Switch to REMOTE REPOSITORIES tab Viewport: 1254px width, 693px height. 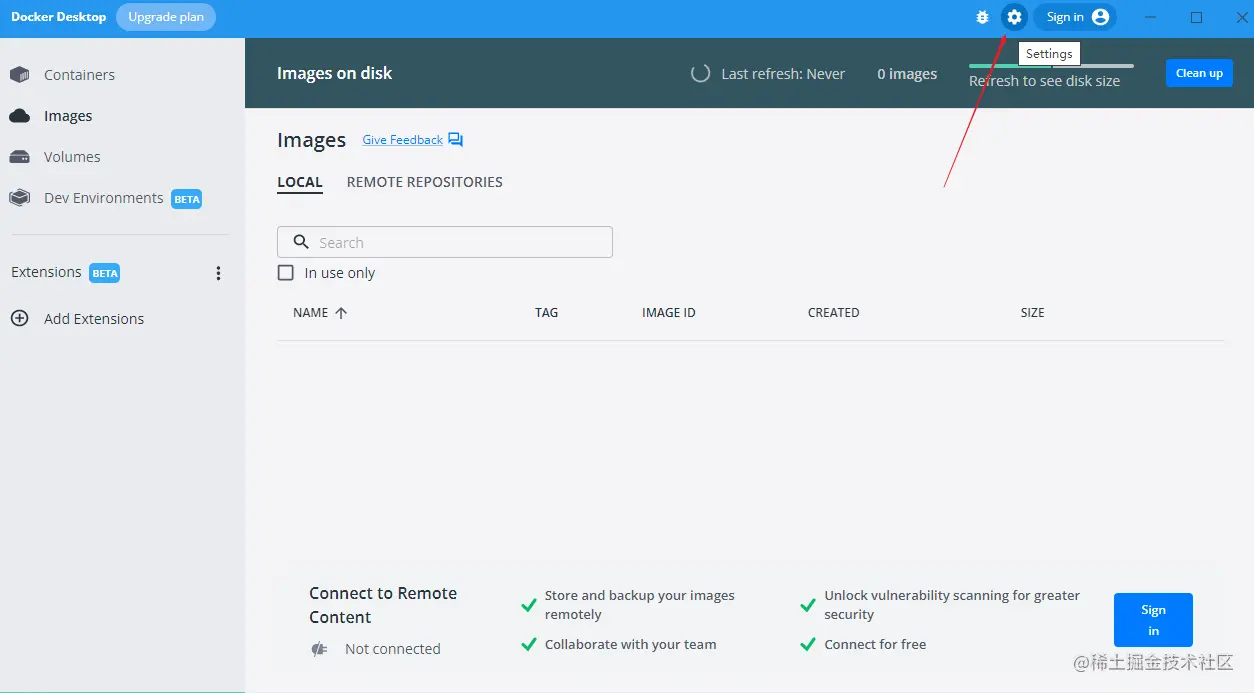click(425, 182)
